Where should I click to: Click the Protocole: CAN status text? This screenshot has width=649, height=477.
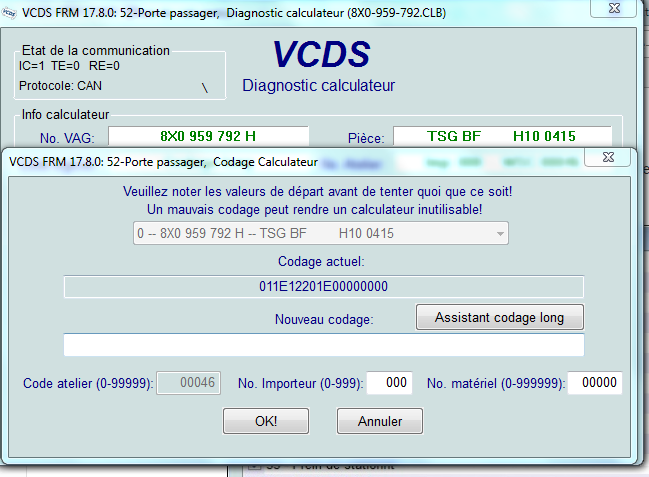[x=60, y=86]
